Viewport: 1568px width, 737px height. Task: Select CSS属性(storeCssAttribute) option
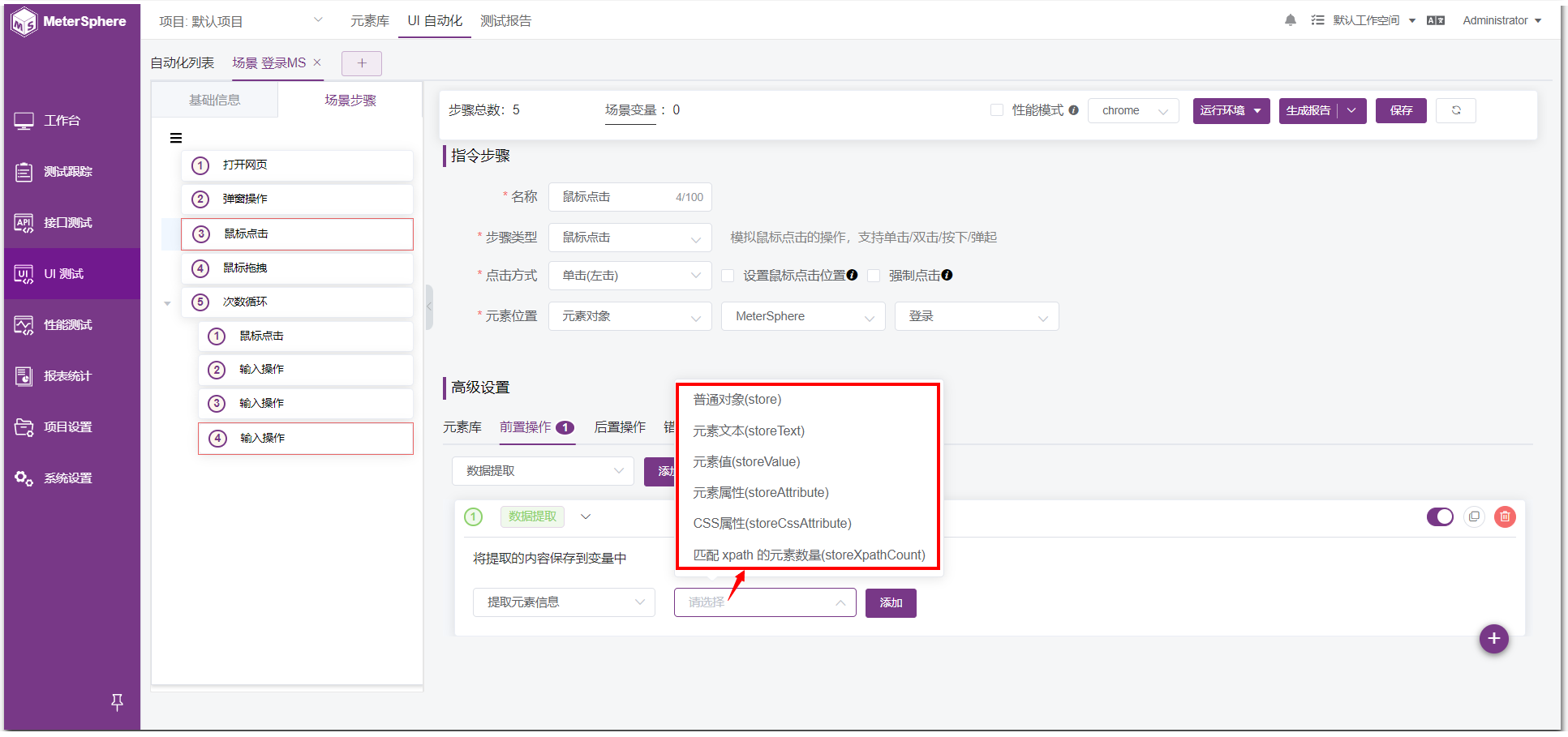tap(772, 523)
